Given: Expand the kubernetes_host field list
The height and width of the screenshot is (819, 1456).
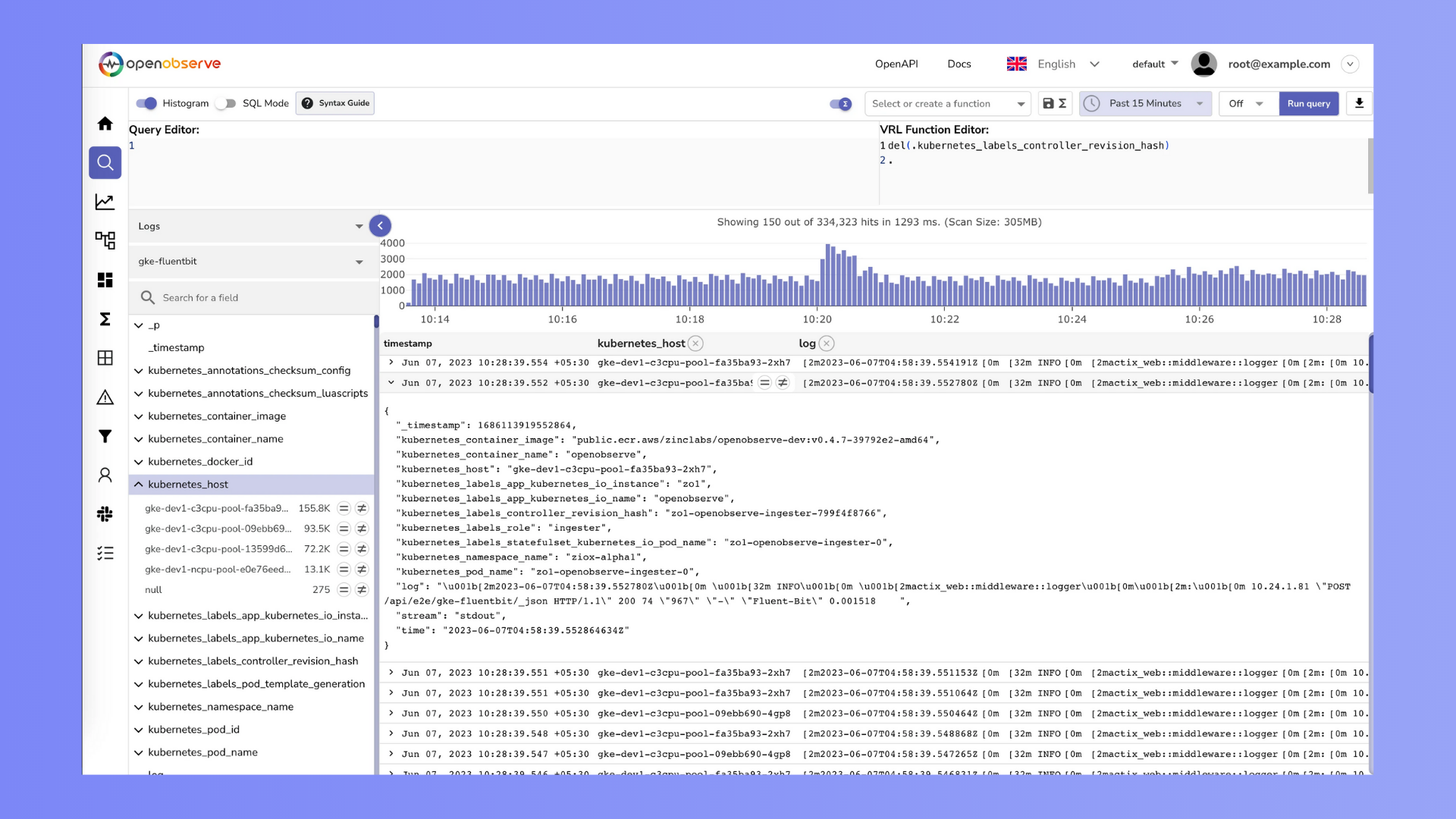Looking at the screenshot, I should (x=139, y=484).
